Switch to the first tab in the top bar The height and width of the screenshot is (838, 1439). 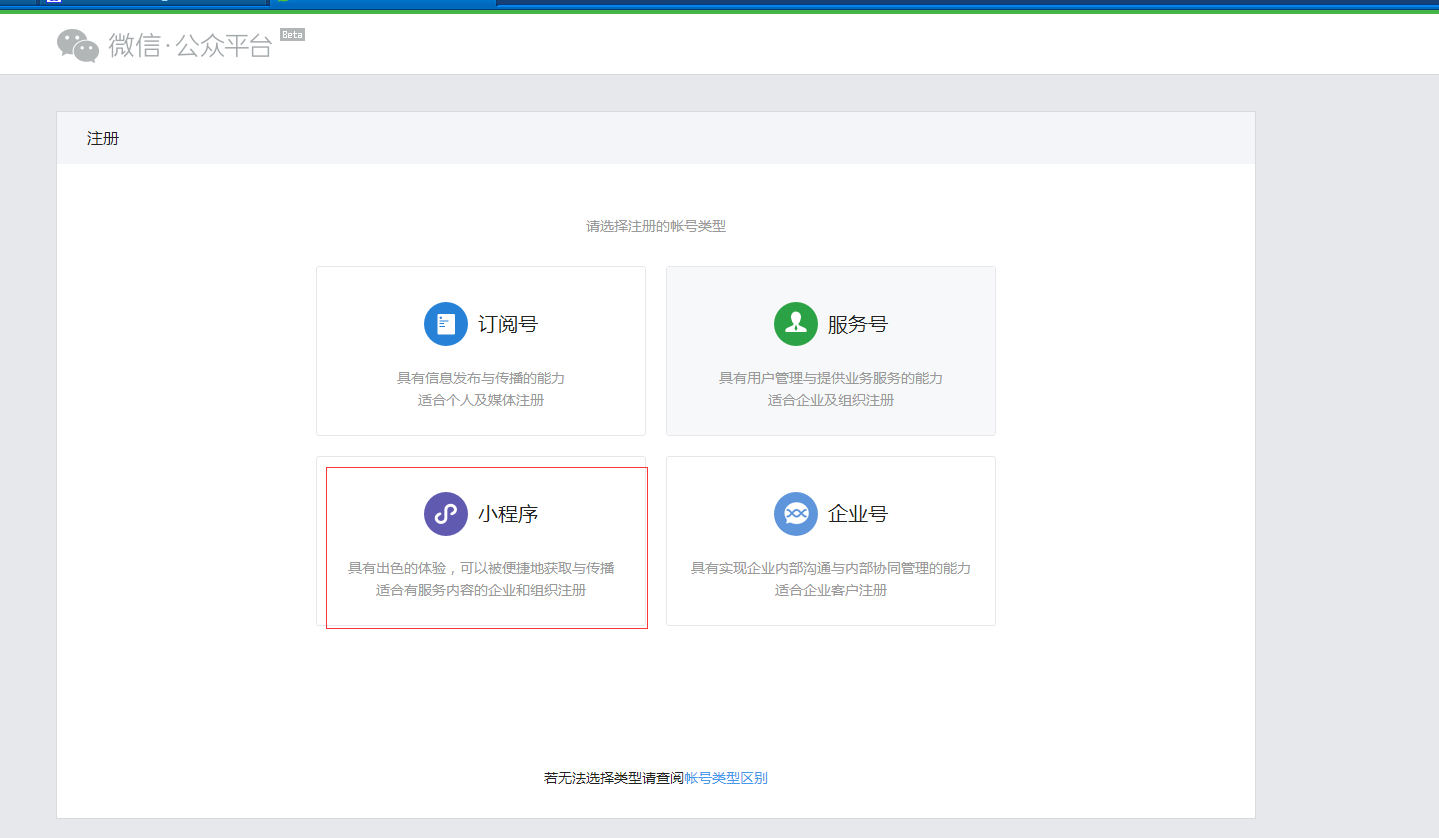click(x=153, y=2)
